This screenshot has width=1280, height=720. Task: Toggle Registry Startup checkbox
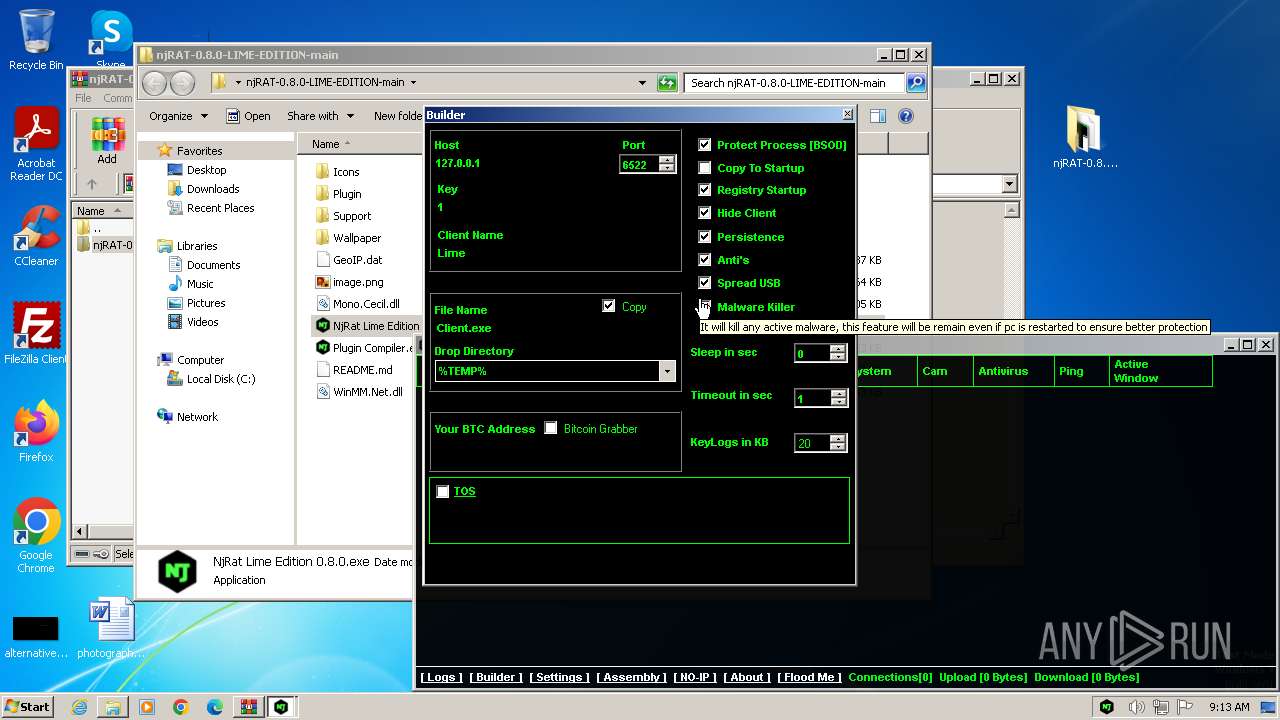(705, 190)
